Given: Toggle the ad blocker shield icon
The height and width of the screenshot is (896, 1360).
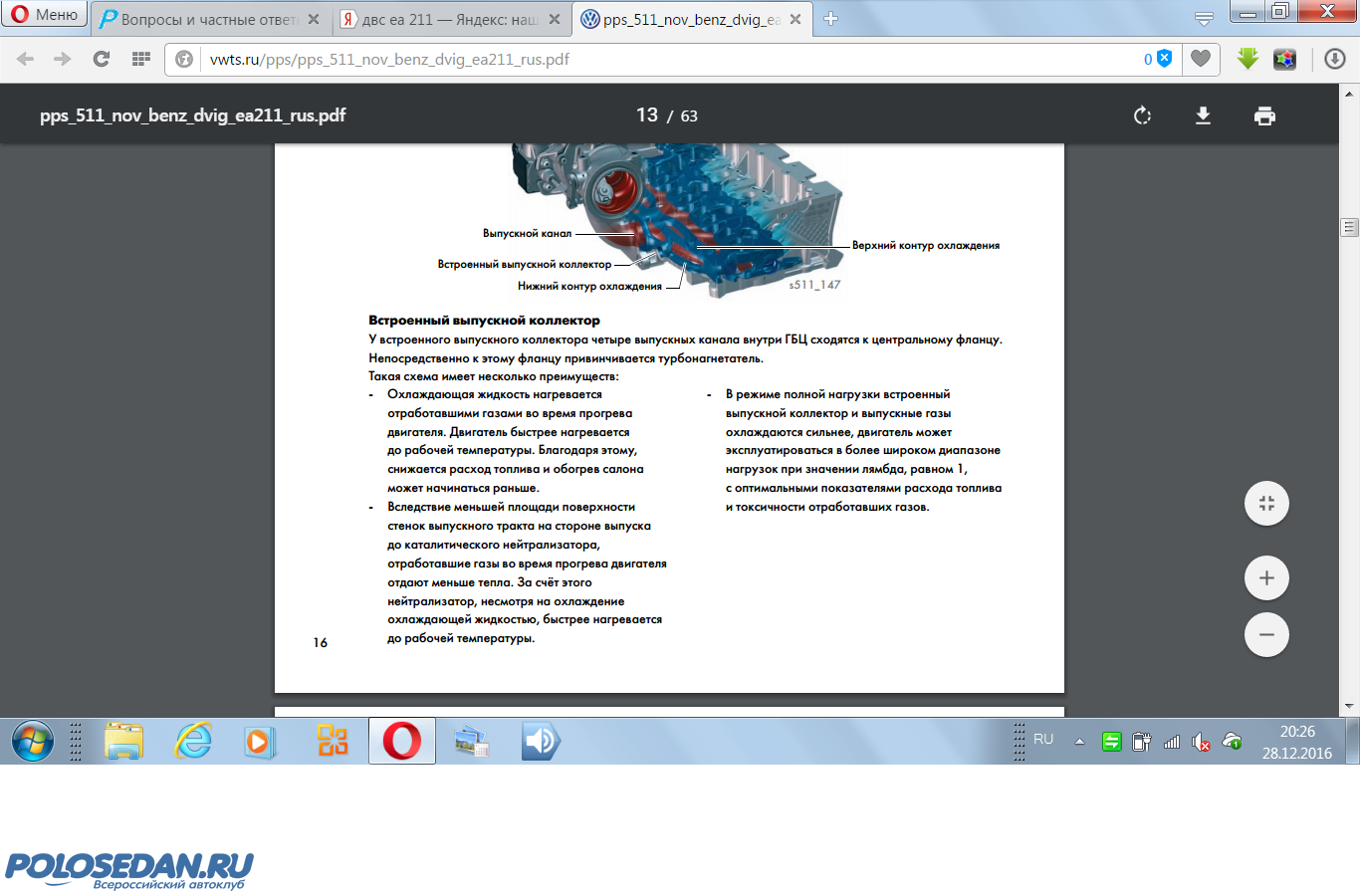Looking at the screenshot, I should coord(1164,59).
